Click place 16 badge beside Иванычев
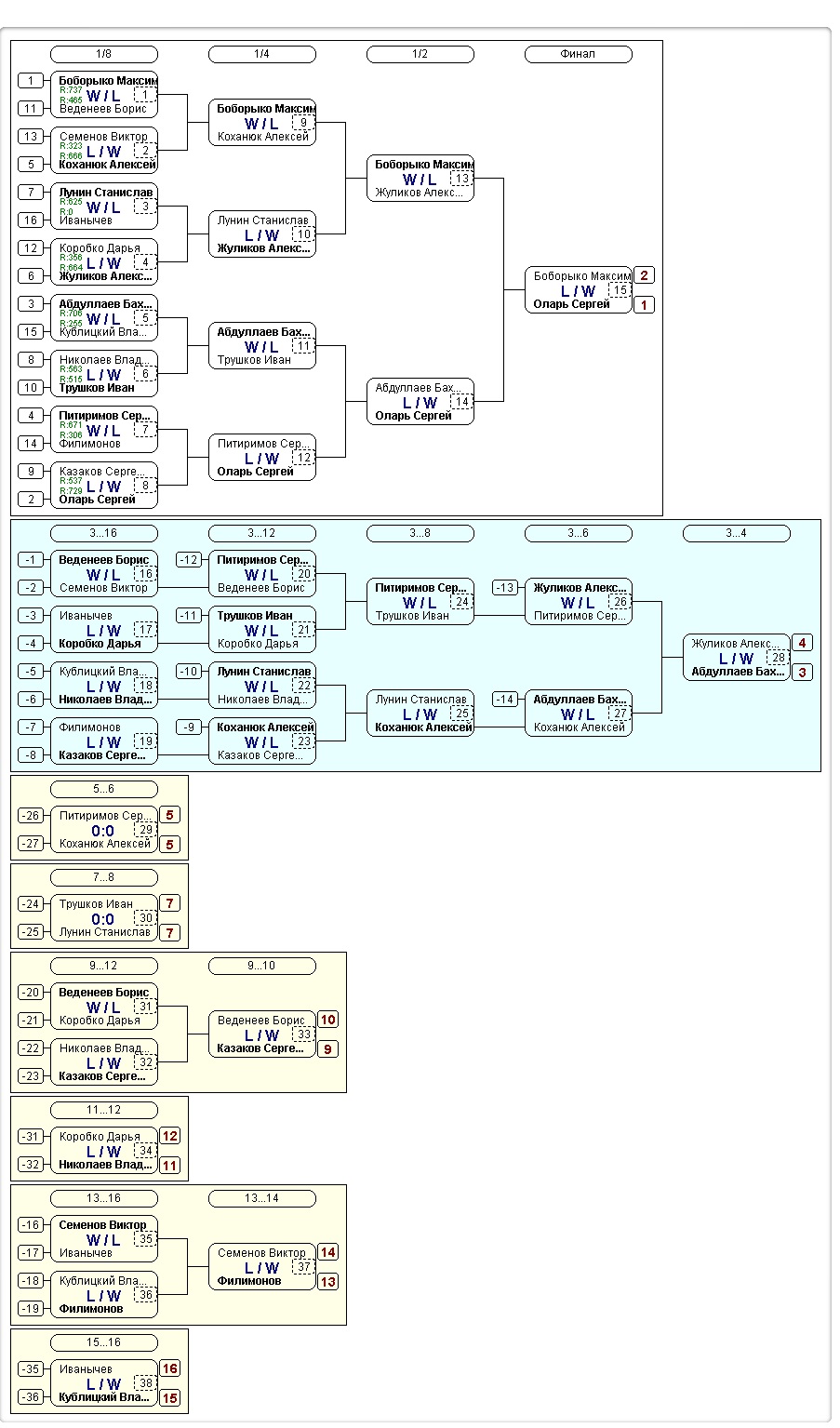 tap(169, 1368)
